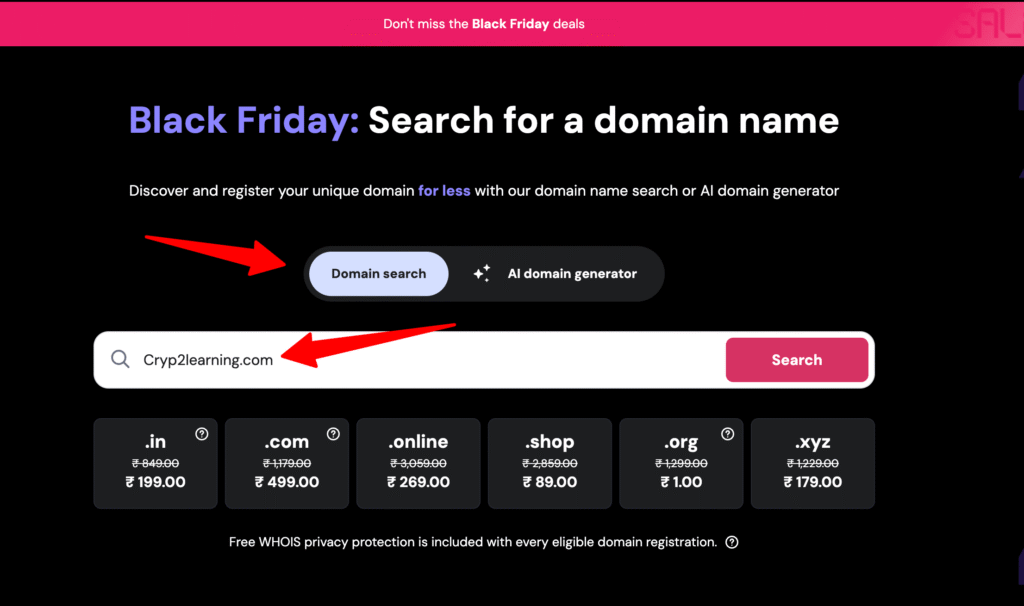This screenshot has height=606, width=1024.
Task: Open the help icon on the .com card
Action: pyautogui.click(x=333, y=434)
